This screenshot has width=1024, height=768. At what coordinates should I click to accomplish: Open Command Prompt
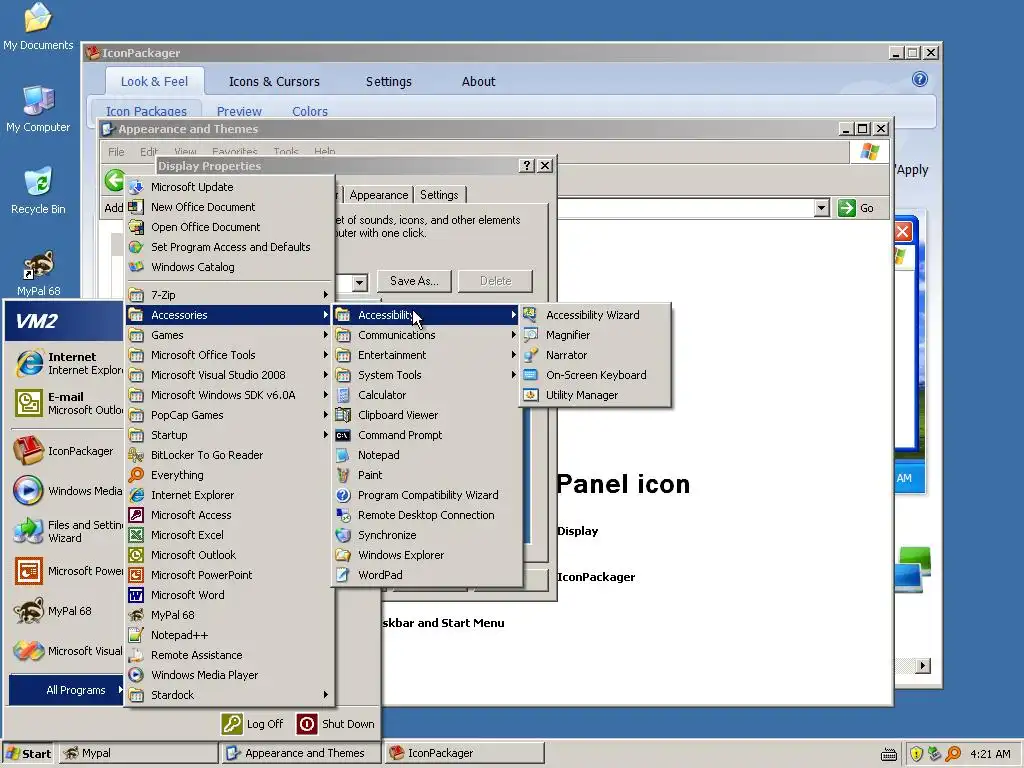click(x=427, y=435)
